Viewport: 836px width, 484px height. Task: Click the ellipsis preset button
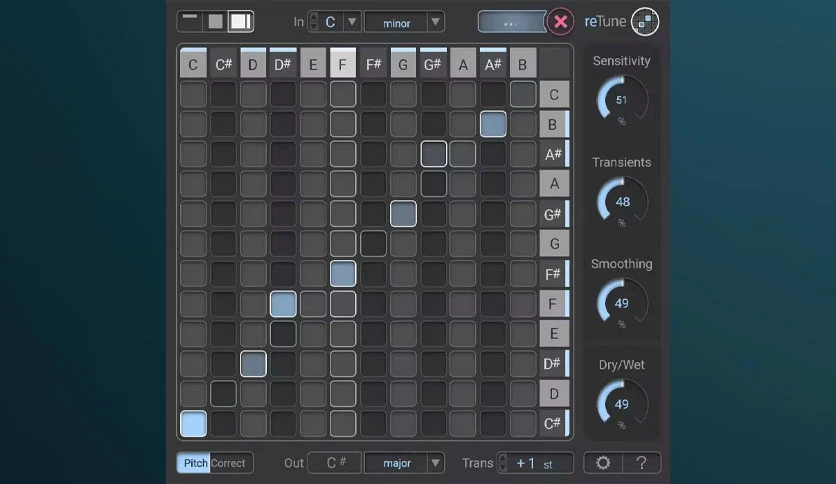511,22
